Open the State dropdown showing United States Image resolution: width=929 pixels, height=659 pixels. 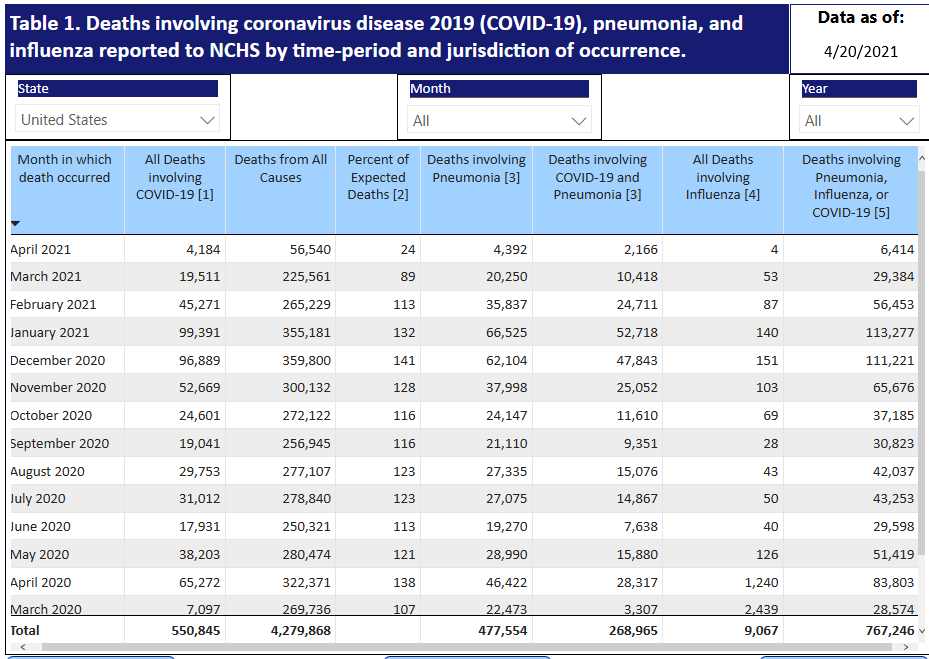point(118,120)
